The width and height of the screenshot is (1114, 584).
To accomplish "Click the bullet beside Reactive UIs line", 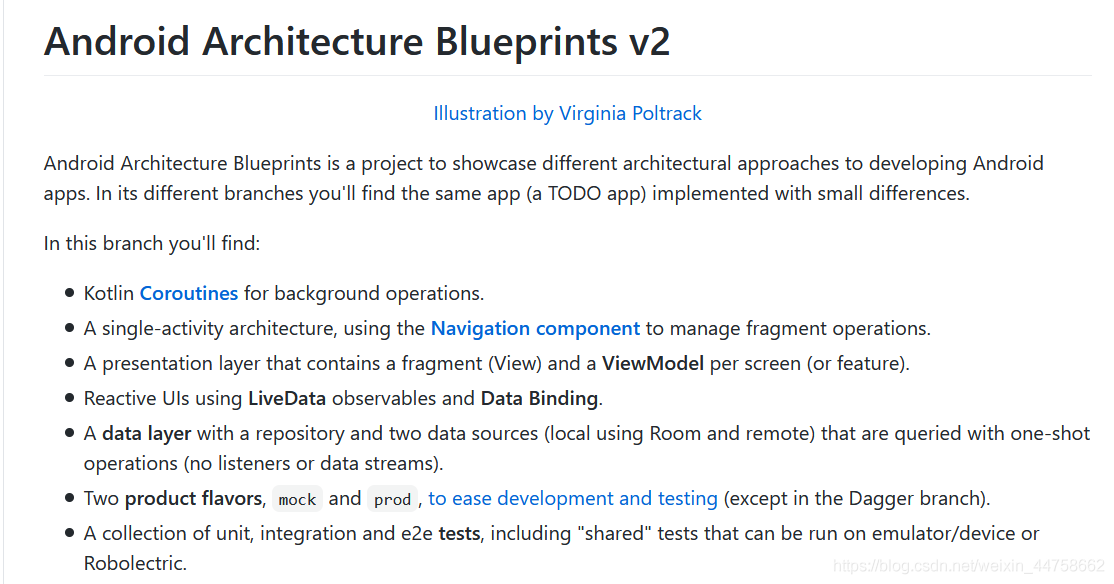I will coord(69,398).
